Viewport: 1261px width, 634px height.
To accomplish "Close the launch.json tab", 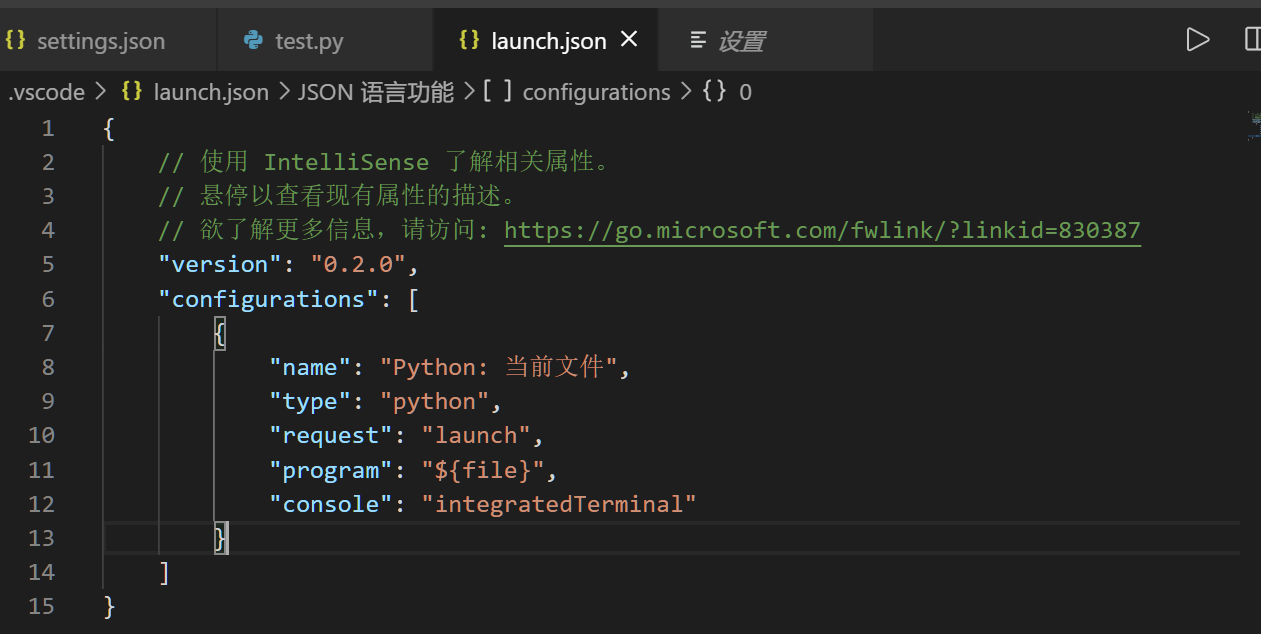I will (x=628, y=39).
